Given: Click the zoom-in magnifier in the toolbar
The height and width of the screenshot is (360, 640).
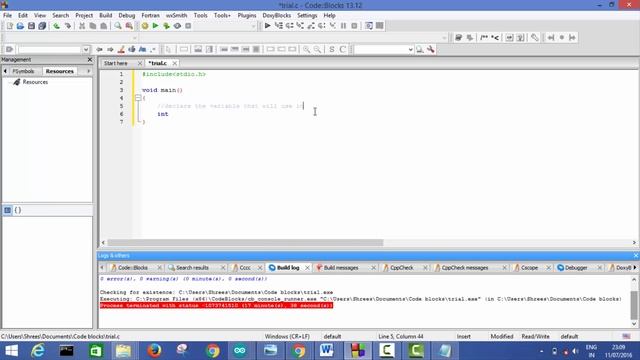Looking at the screenshot, I should (306, 49).
